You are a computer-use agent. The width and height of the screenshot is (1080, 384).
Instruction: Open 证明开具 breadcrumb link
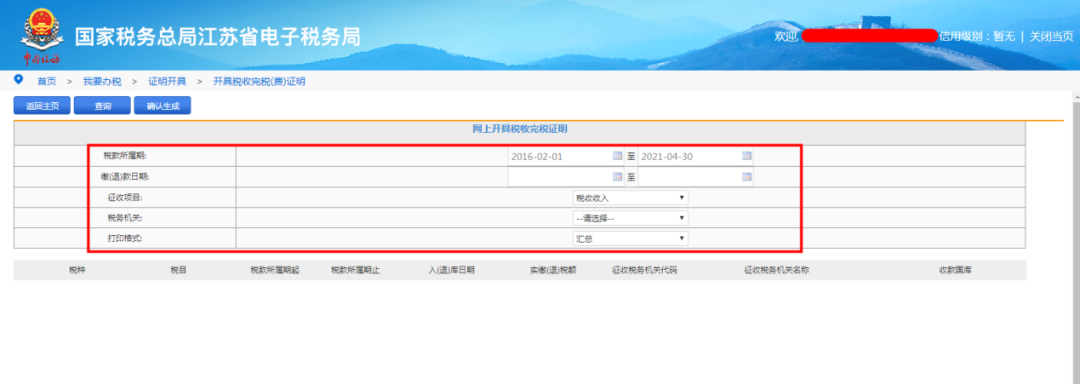coord(167,81)
